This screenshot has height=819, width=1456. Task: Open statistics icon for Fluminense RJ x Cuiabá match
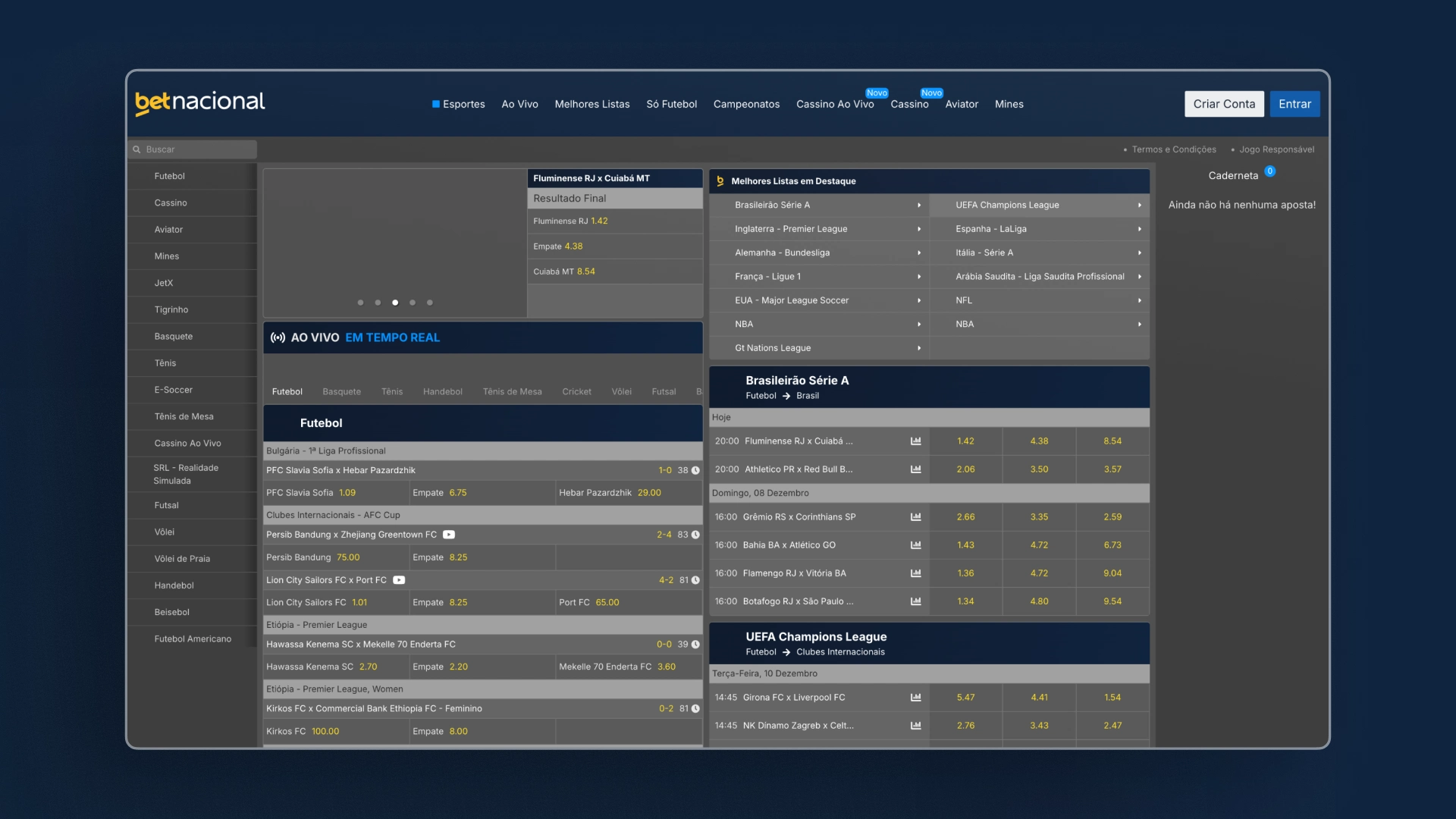pos(915,441)
